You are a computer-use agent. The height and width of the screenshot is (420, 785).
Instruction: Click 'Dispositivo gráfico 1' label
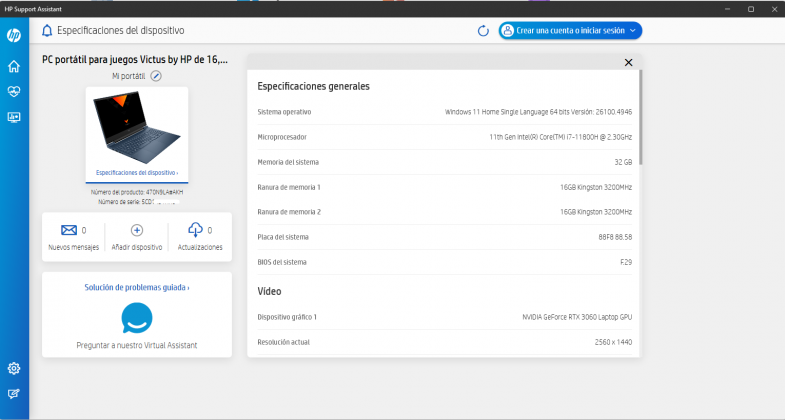pos(287,317)
